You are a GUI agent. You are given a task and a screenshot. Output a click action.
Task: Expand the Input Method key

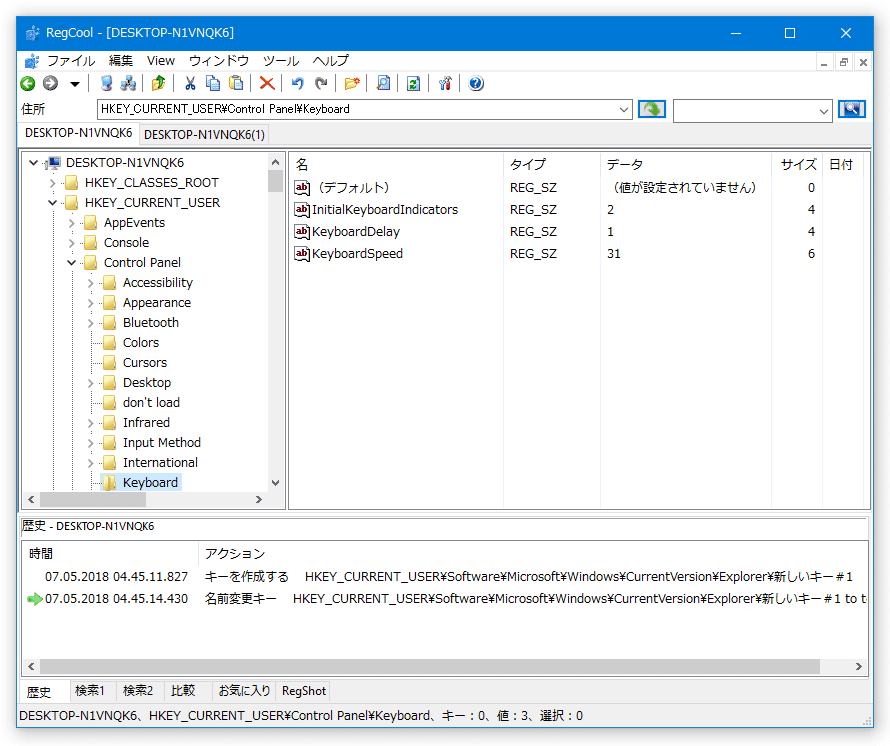pyautogui.click(x=90, y=443)
